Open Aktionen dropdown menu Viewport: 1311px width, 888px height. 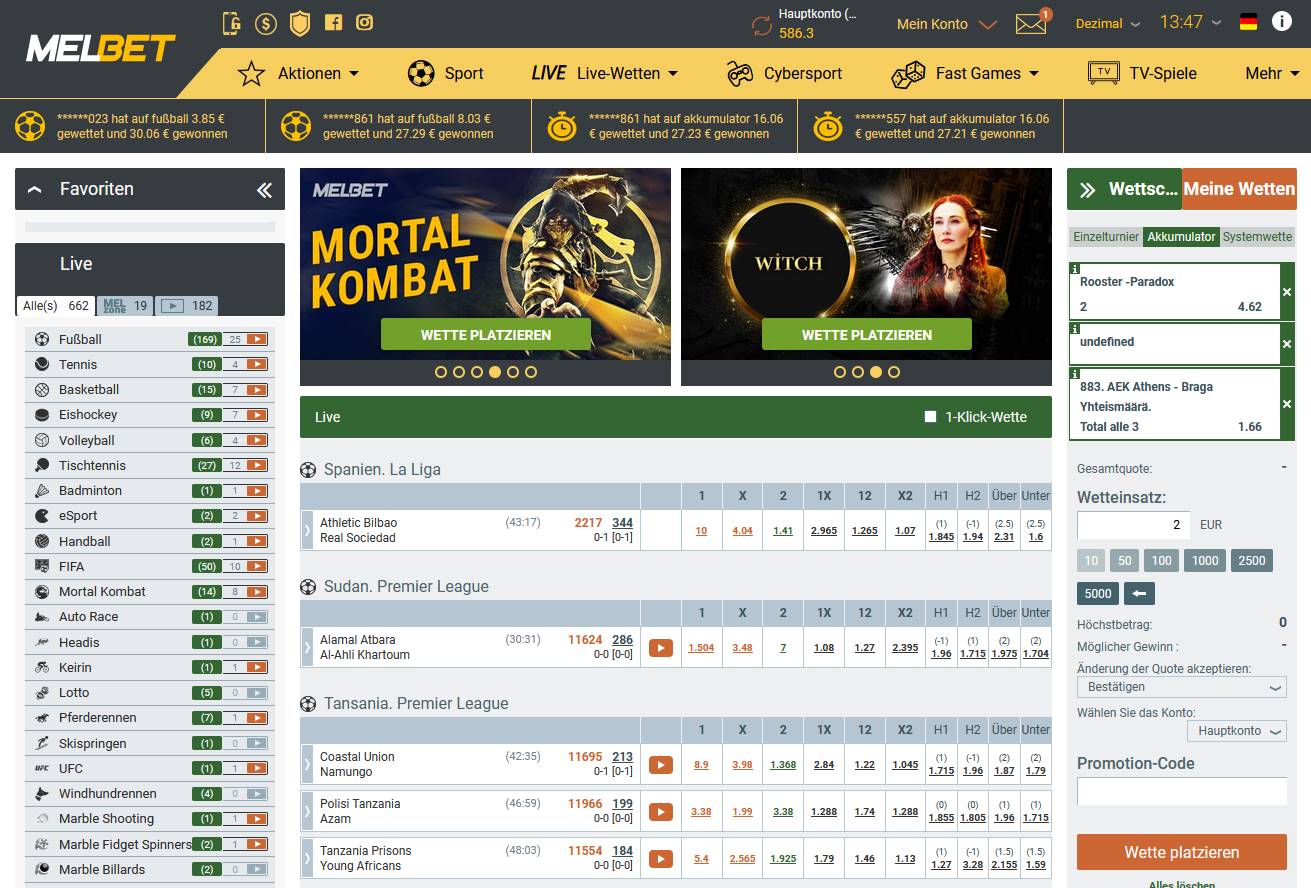coord(298,73)
